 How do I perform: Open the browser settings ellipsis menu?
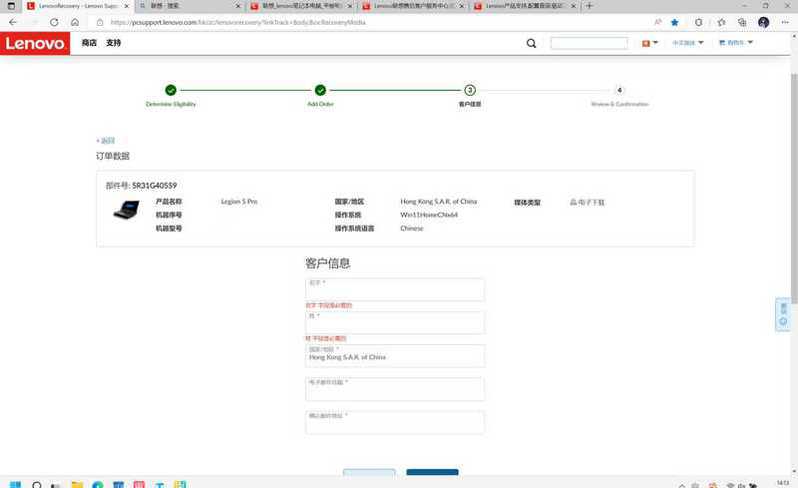point(785,22)
